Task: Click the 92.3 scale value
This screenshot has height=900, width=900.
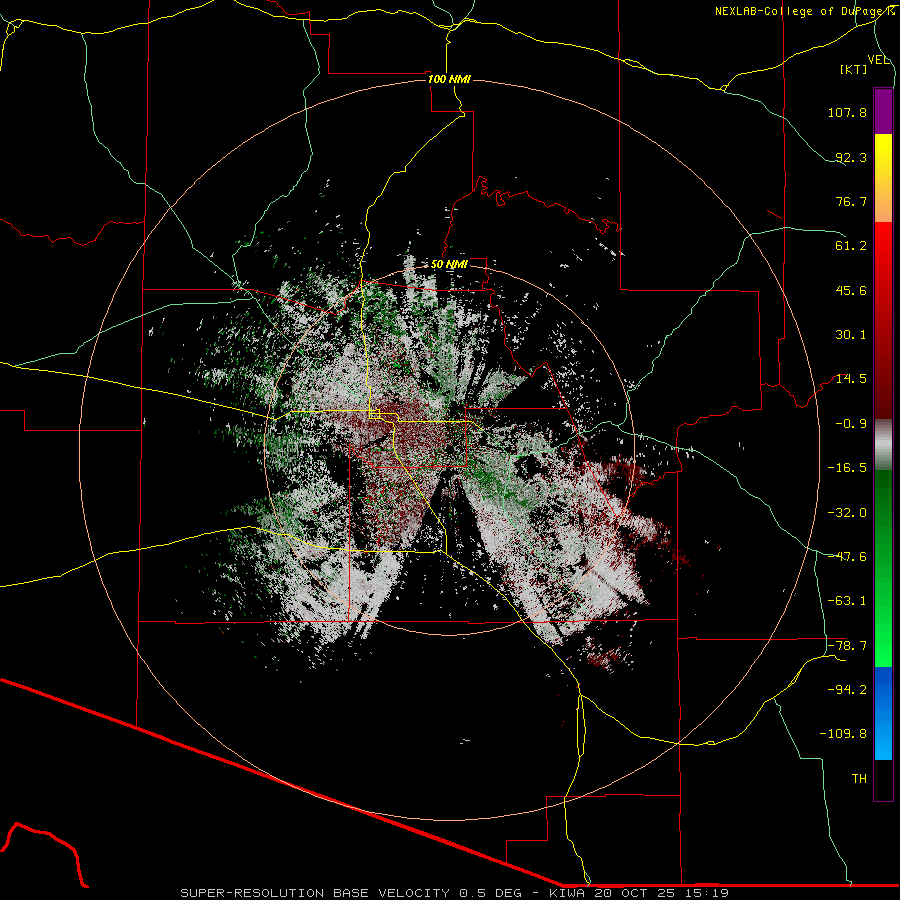Action: (851, 157)
